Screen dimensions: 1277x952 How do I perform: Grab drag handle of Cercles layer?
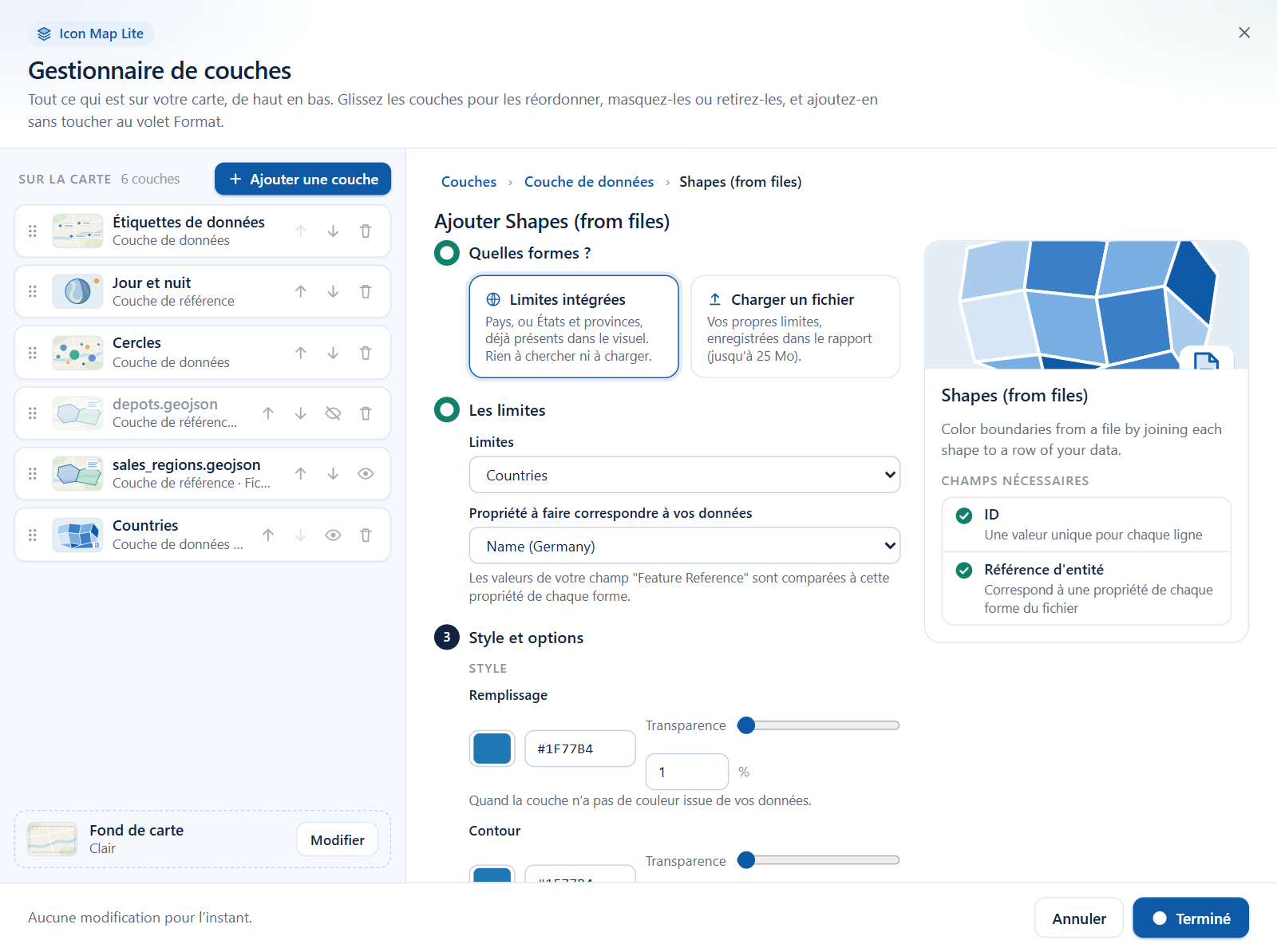33,353
